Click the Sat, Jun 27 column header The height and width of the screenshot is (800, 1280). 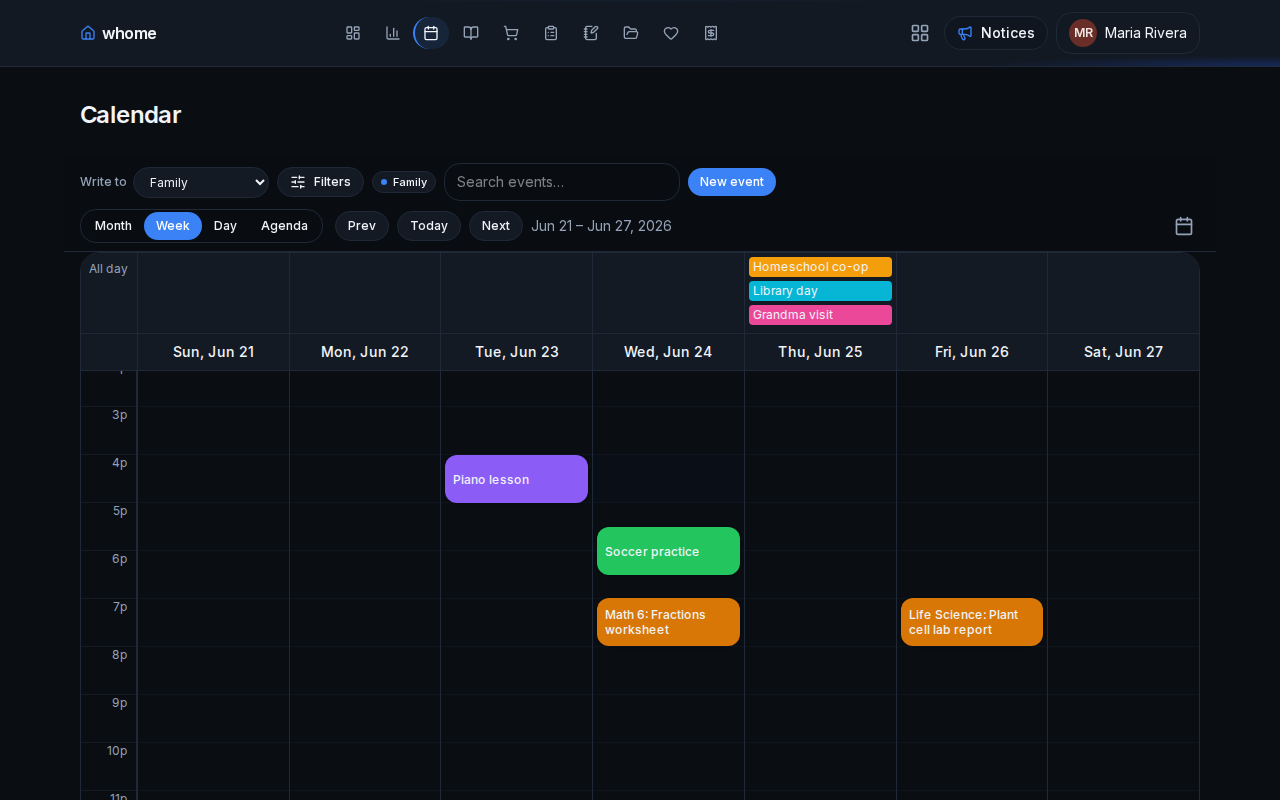point(1124,352)
